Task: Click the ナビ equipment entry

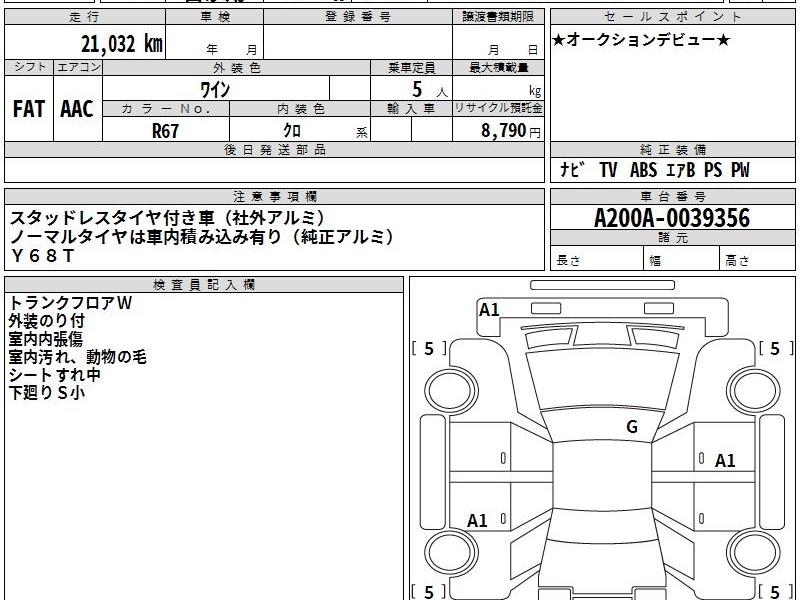Action: point(572,169)
